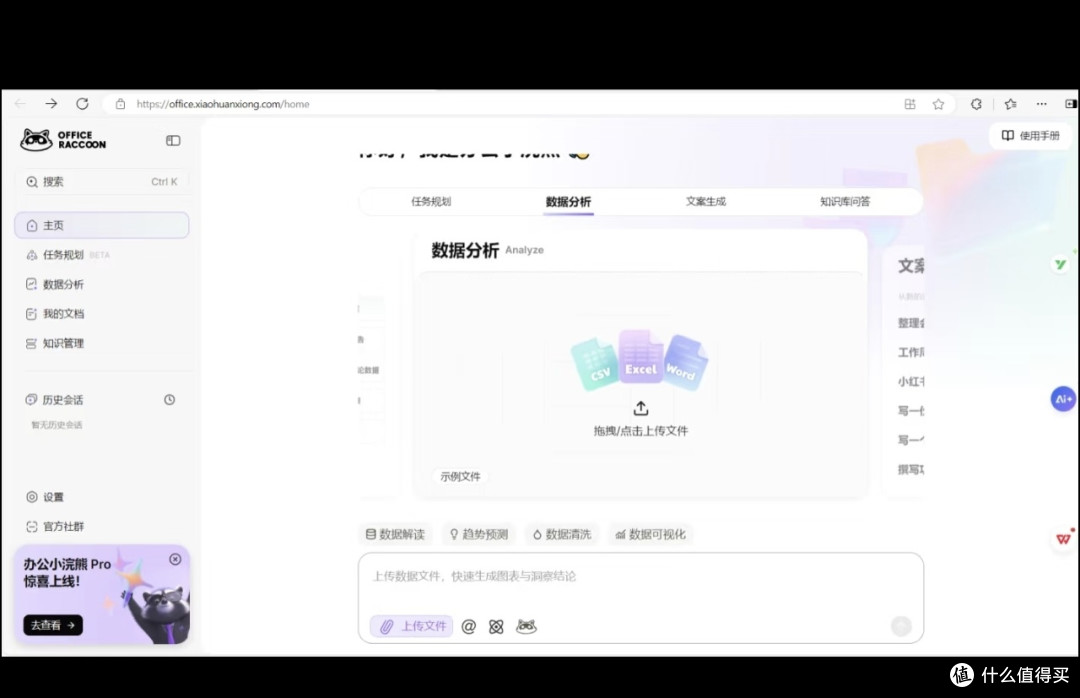Switch to the 知识库问答 tab

pyautogui.click(x=845, y=201)
